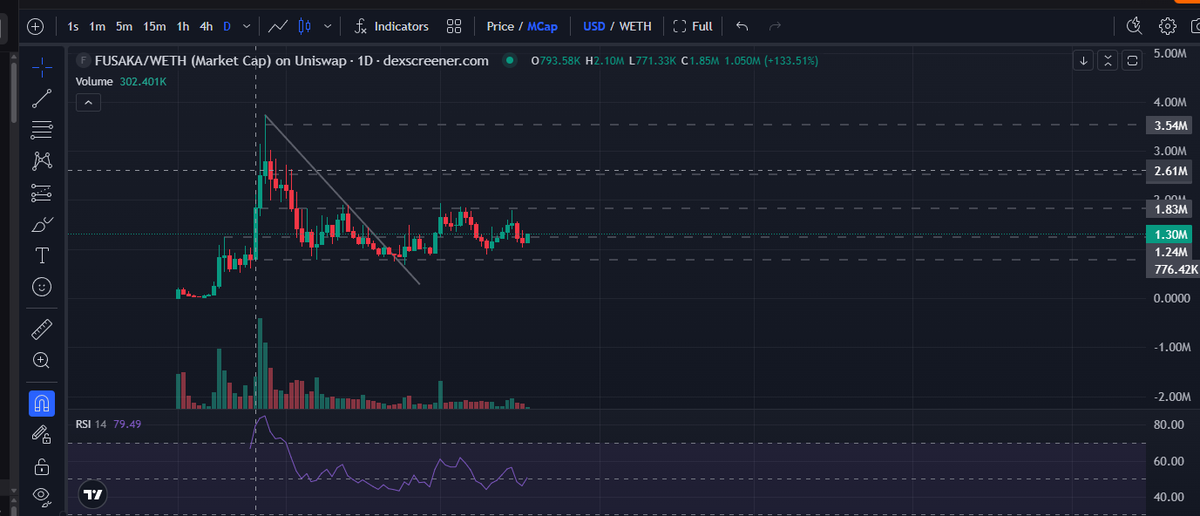Open the layout grid selector

click(454, 26)
